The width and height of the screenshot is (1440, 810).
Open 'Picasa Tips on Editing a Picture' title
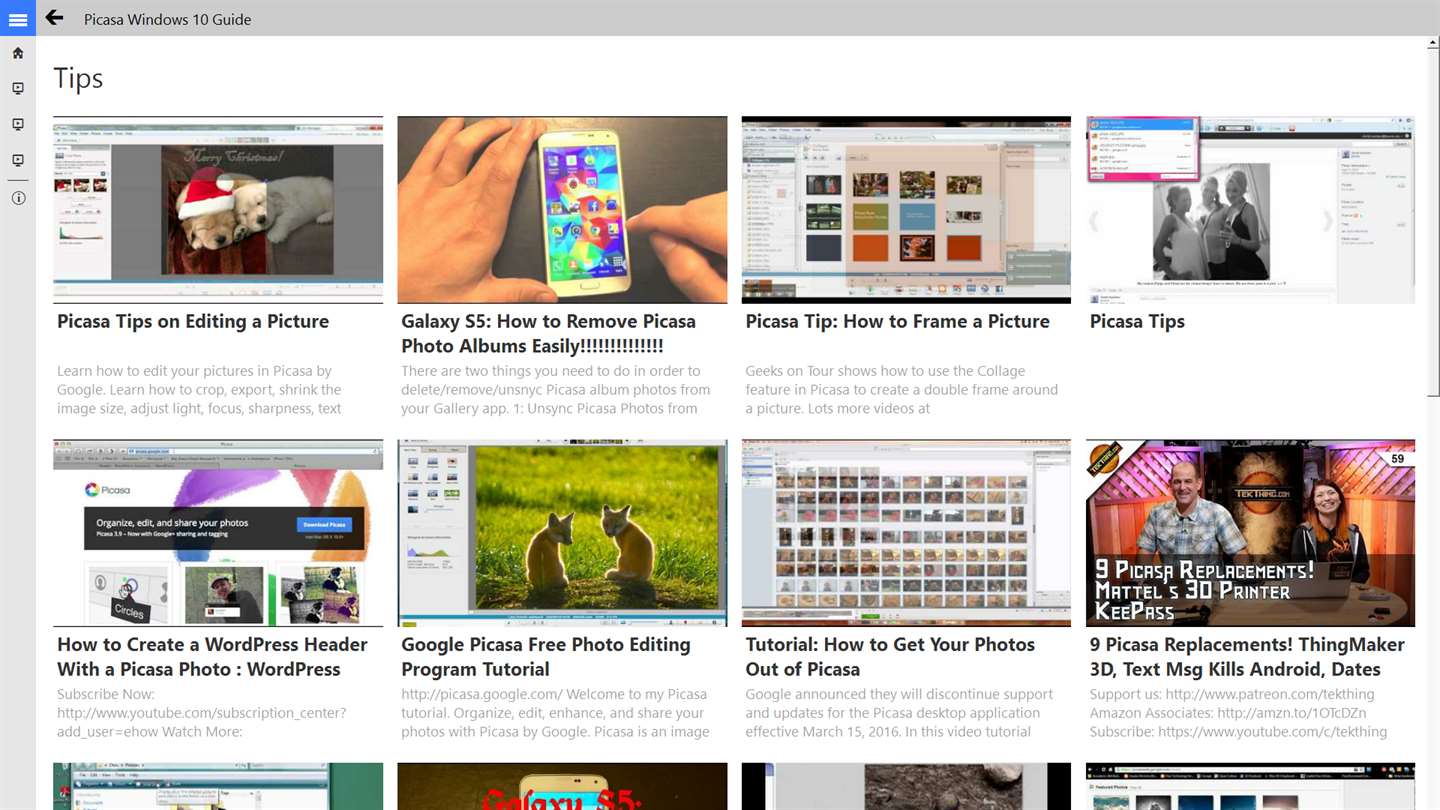pyautogui.click(x=193, y=321)
